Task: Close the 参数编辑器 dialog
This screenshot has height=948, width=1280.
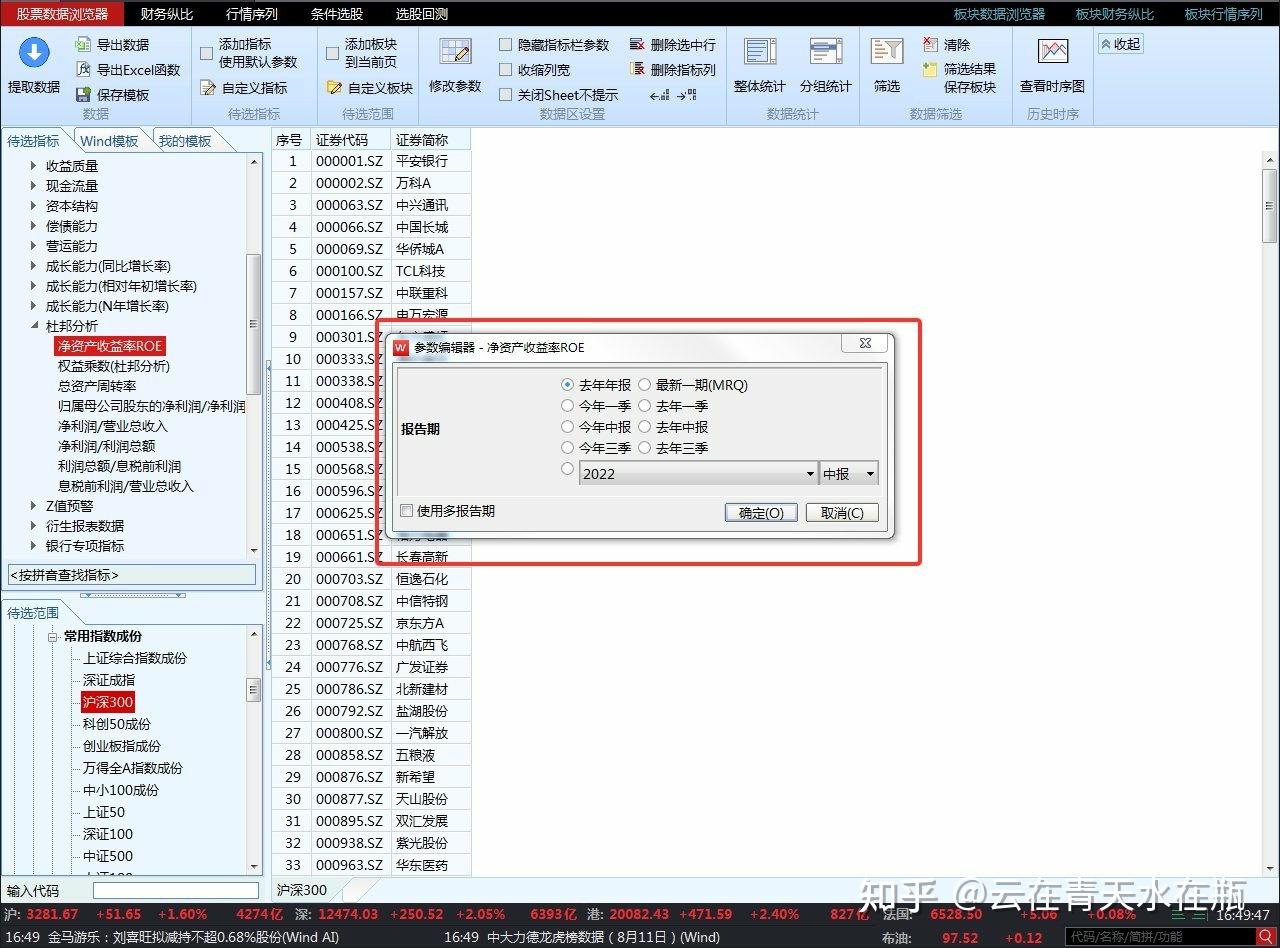Action: [864, 343]
